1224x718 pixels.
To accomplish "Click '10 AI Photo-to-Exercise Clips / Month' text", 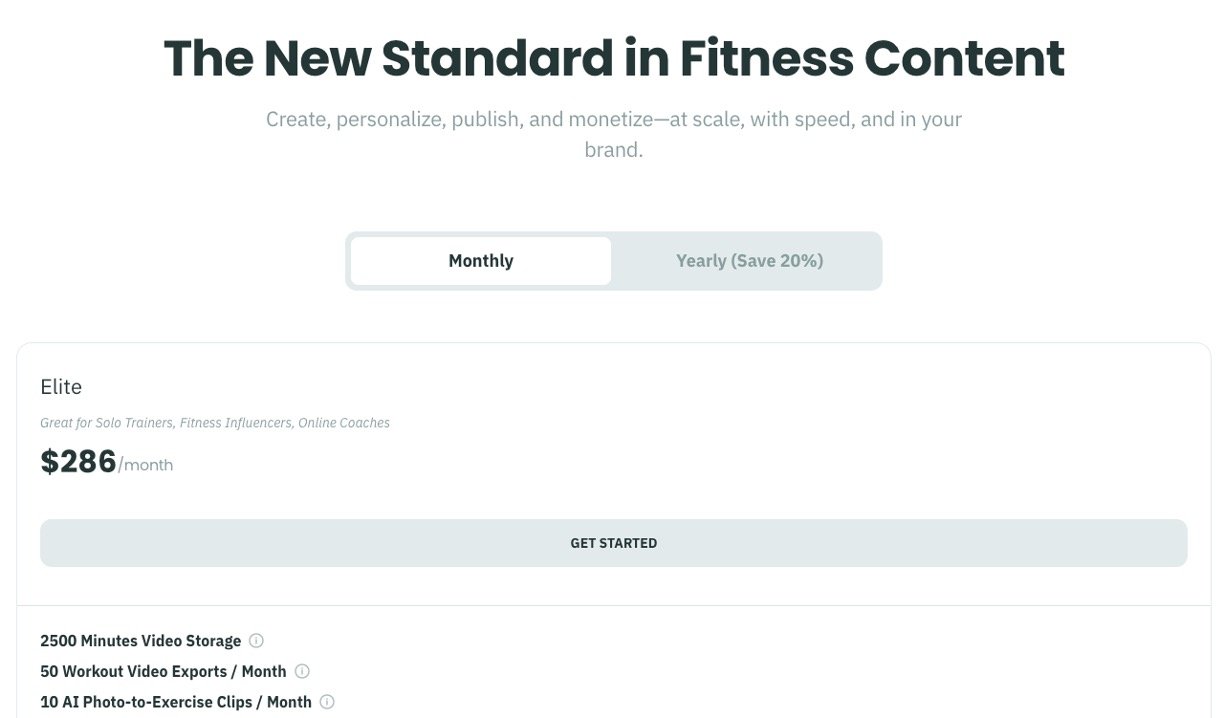I will point(176,703).
